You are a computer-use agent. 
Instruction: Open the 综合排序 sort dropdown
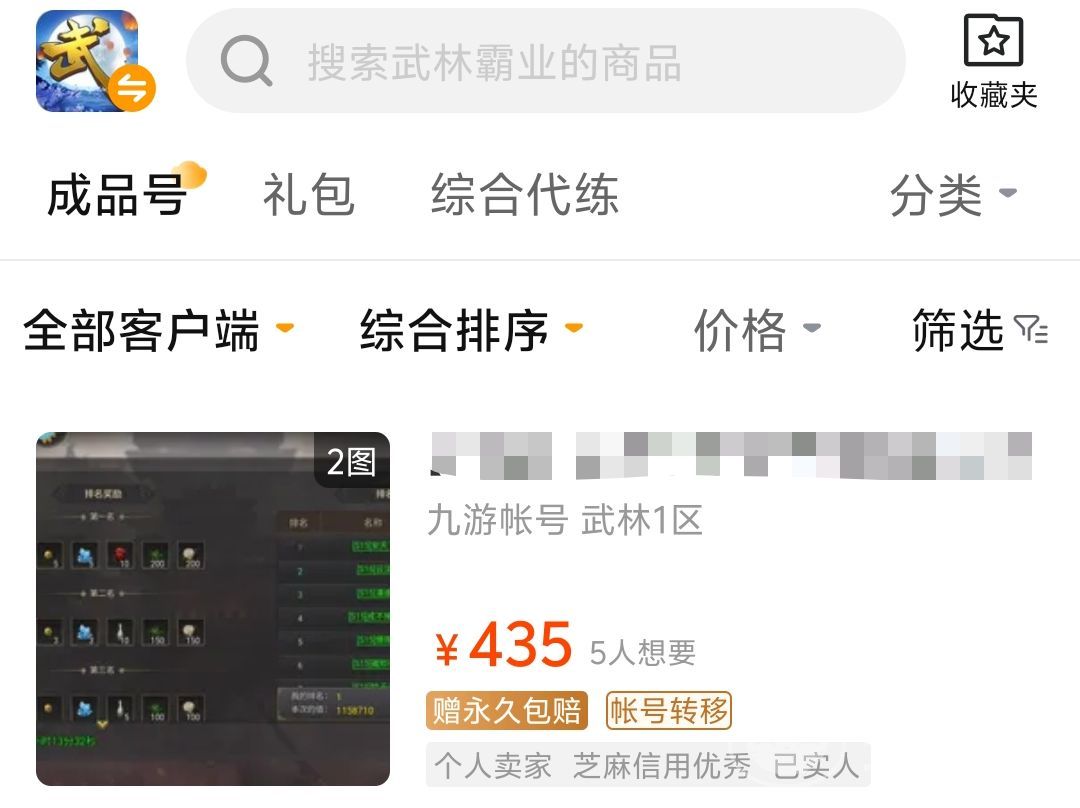click(x=471, y=331)
